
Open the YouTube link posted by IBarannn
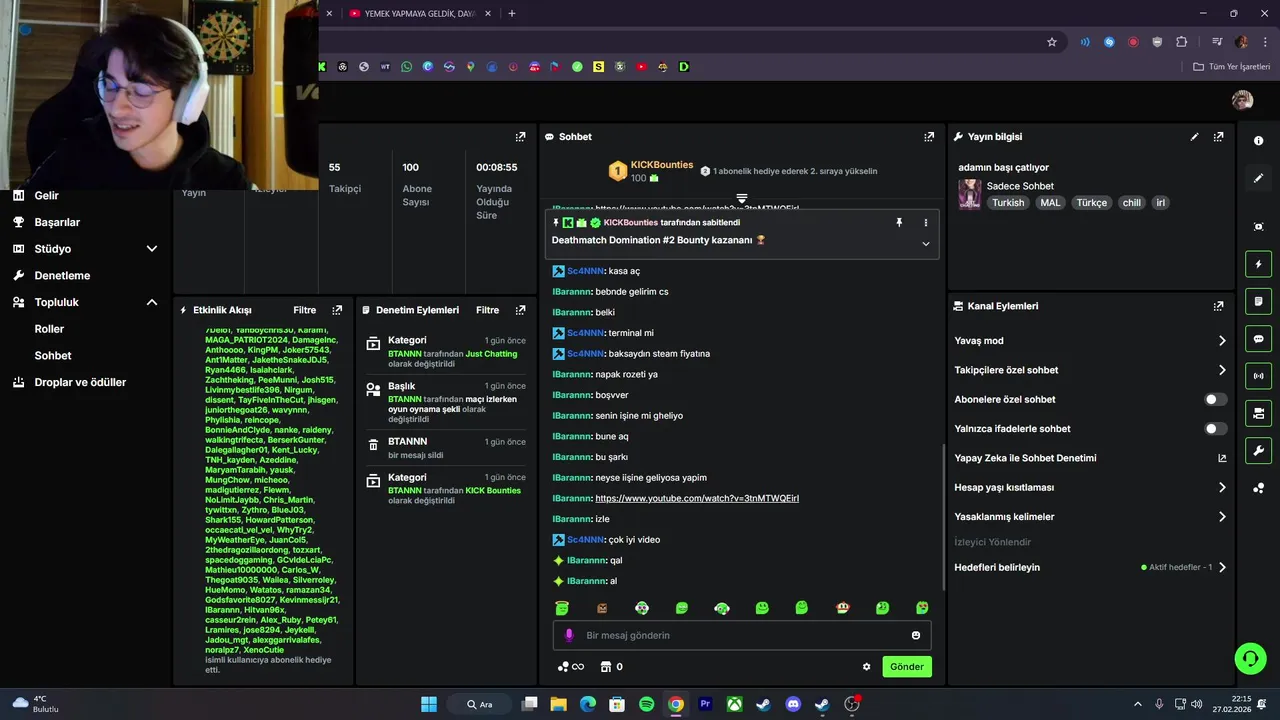pos(697,498)
